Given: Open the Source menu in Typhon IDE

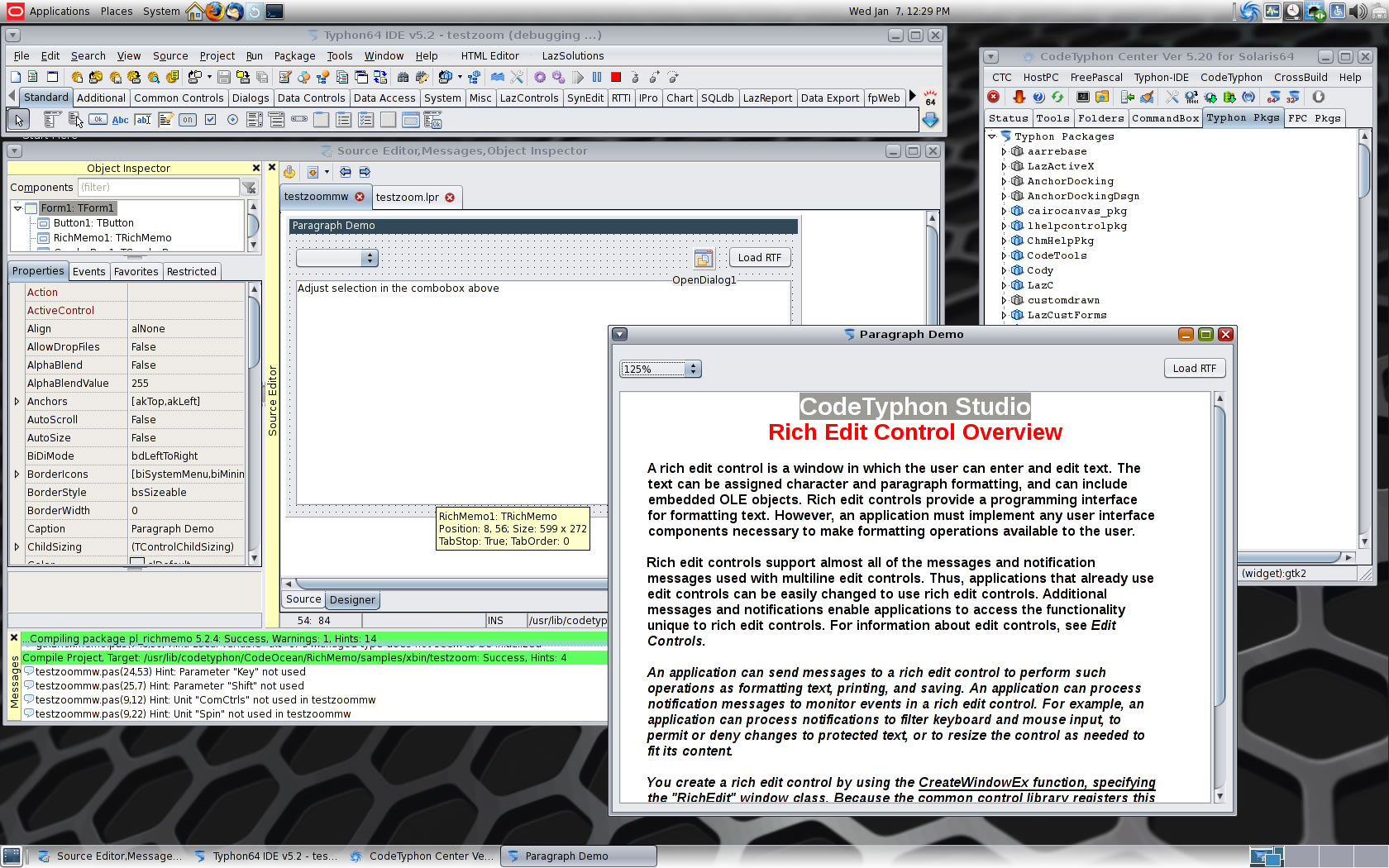Looking at the screenshot, I should coord(170,56).
